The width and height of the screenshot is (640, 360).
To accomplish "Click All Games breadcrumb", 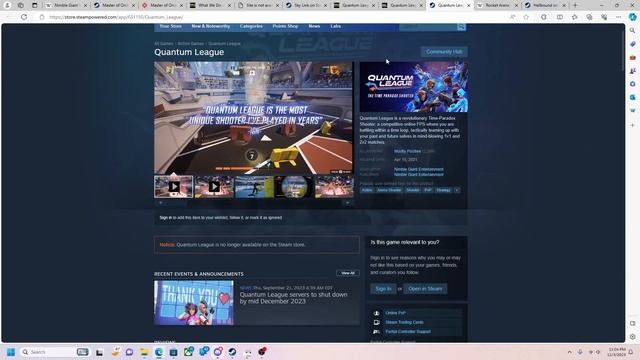I will point(164,44).
